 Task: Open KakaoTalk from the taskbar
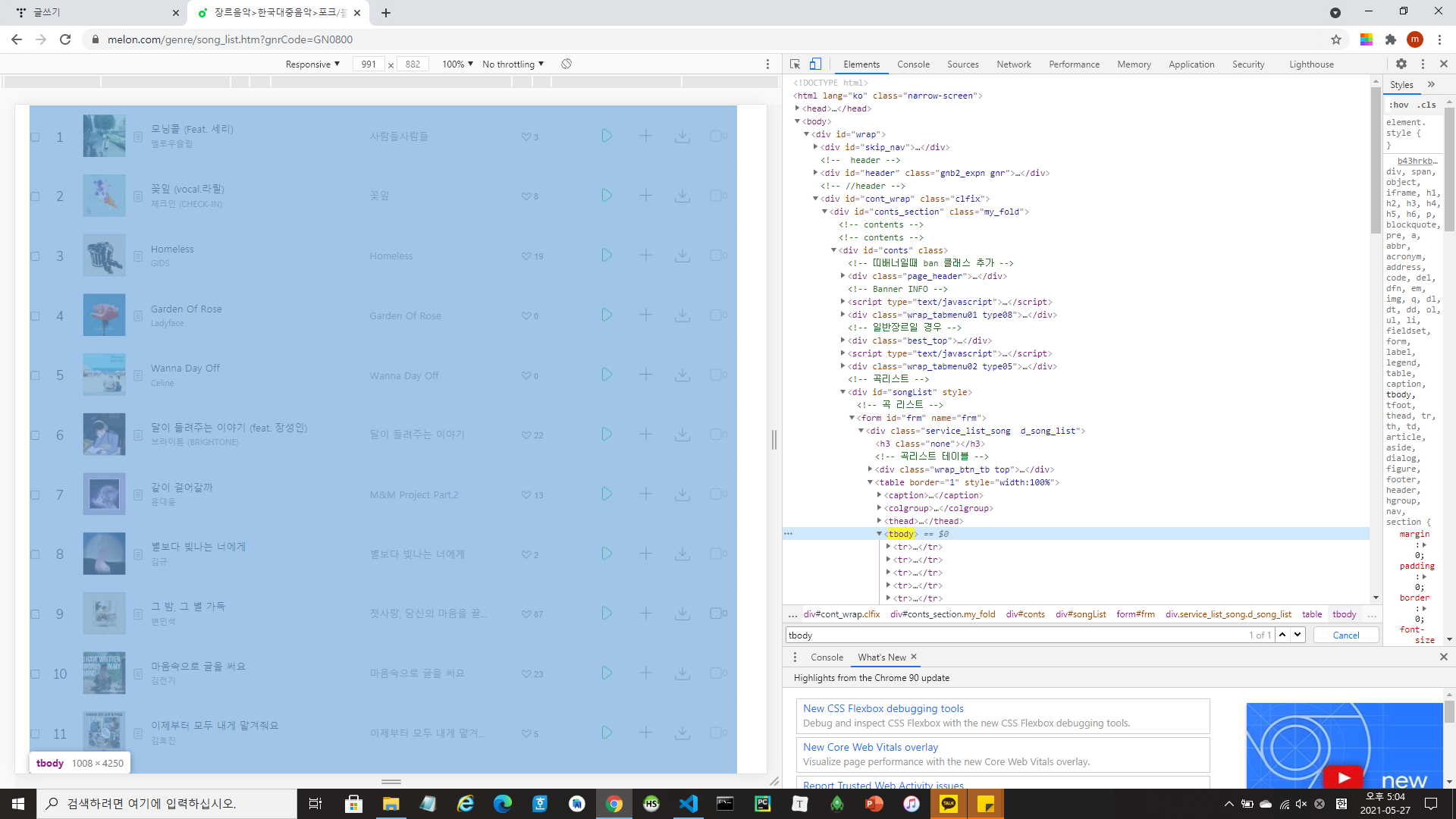[949, 804]
